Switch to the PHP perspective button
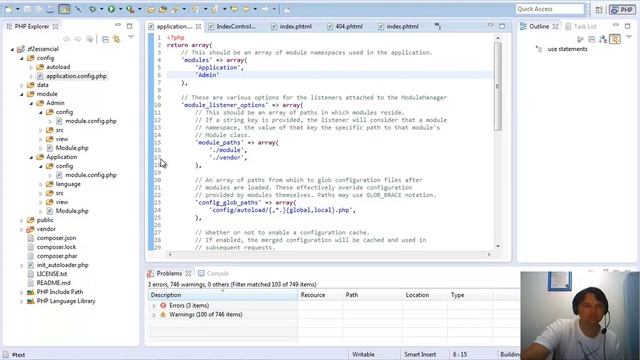The height and width of the screenshot is (360, 640). point(622,9)
